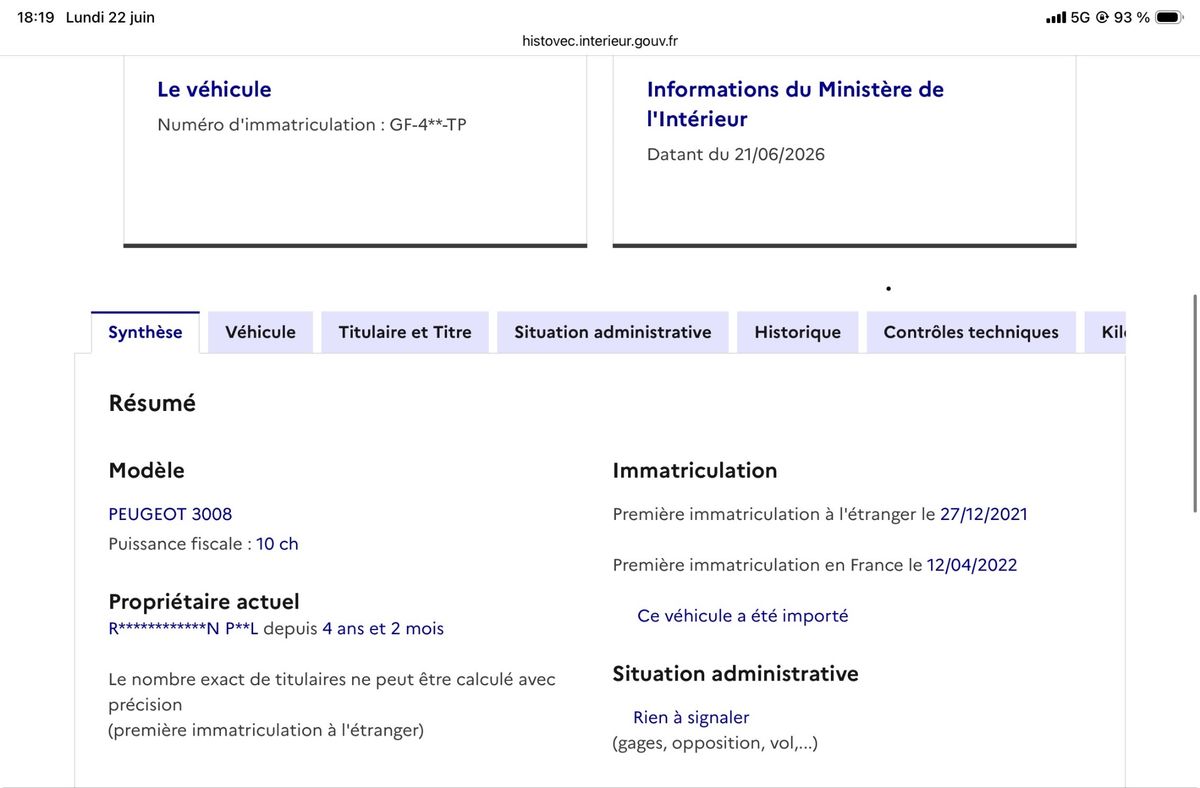Screen dimensions: 1200x788
Task: Tap the orientation lock status icon
Action: (x=1102, y=17)
